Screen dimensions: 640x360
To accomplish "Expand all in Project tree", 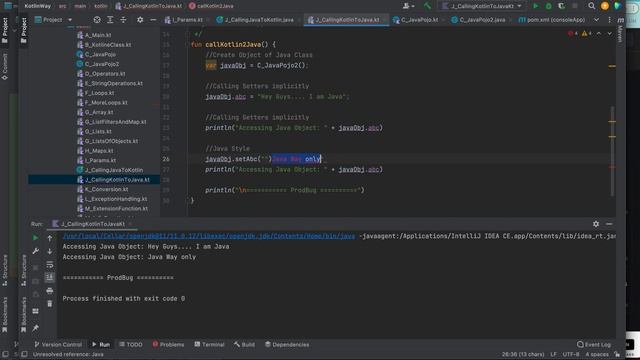I will tap(110, 20).
